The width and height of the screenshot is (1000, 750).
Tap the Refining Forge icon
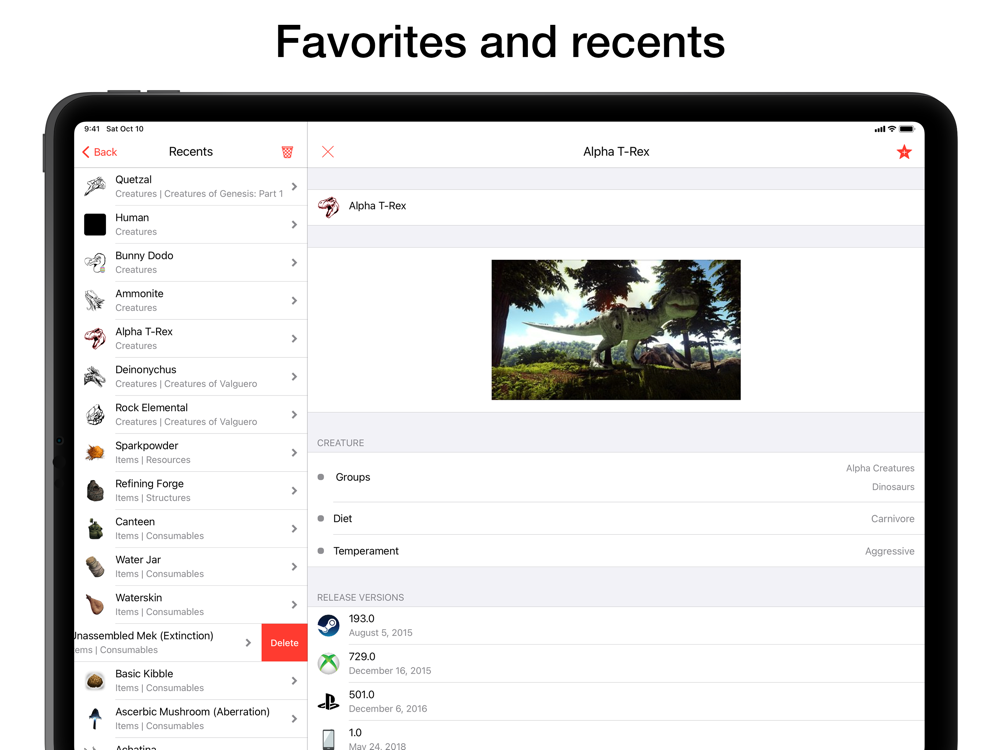(95, 490)
